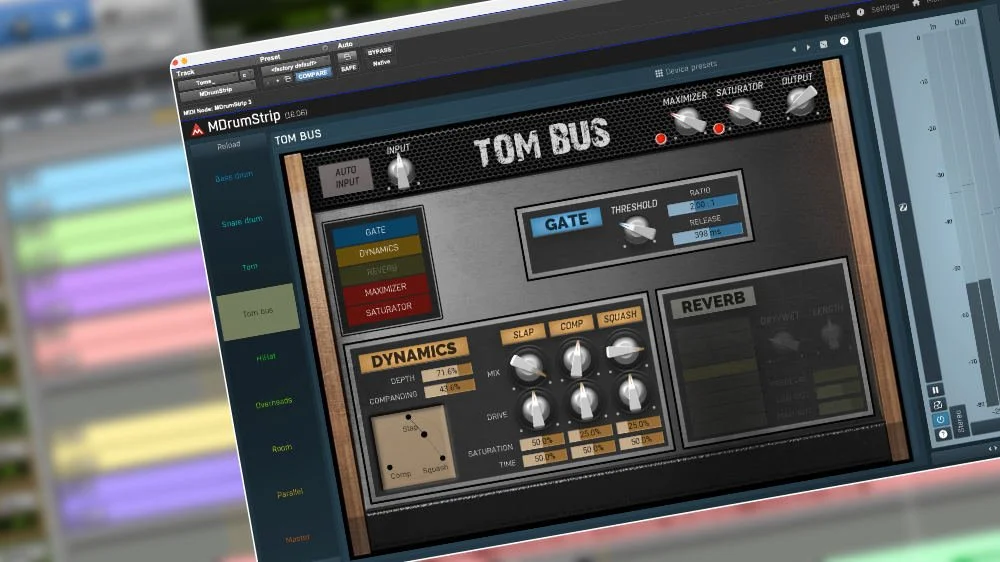1000x562 pixels.
Task: Click the COMPANDING 43.0% value field
Action: [450, 388]
